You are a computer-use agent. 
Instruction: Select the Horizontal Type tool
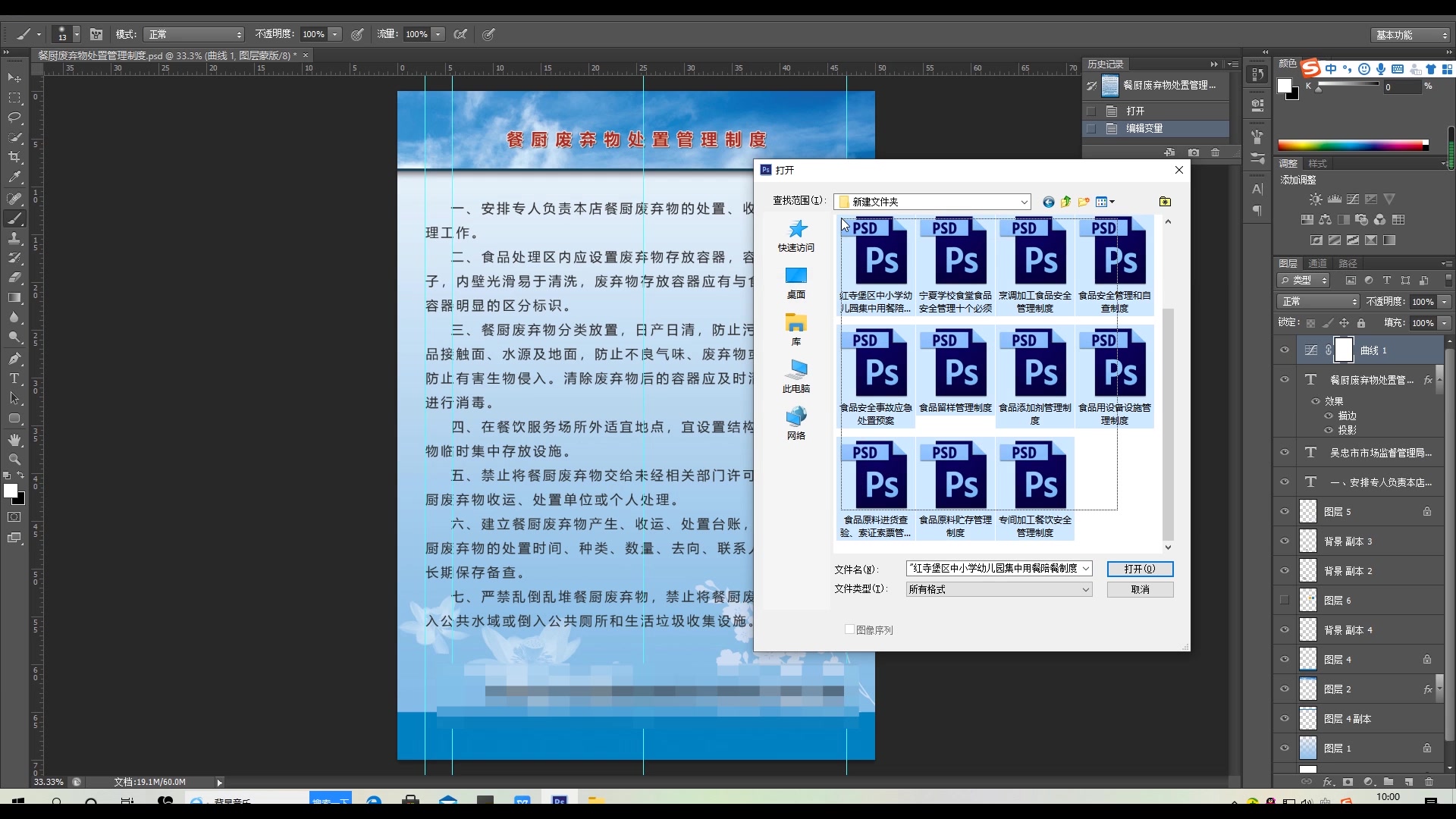14,378
